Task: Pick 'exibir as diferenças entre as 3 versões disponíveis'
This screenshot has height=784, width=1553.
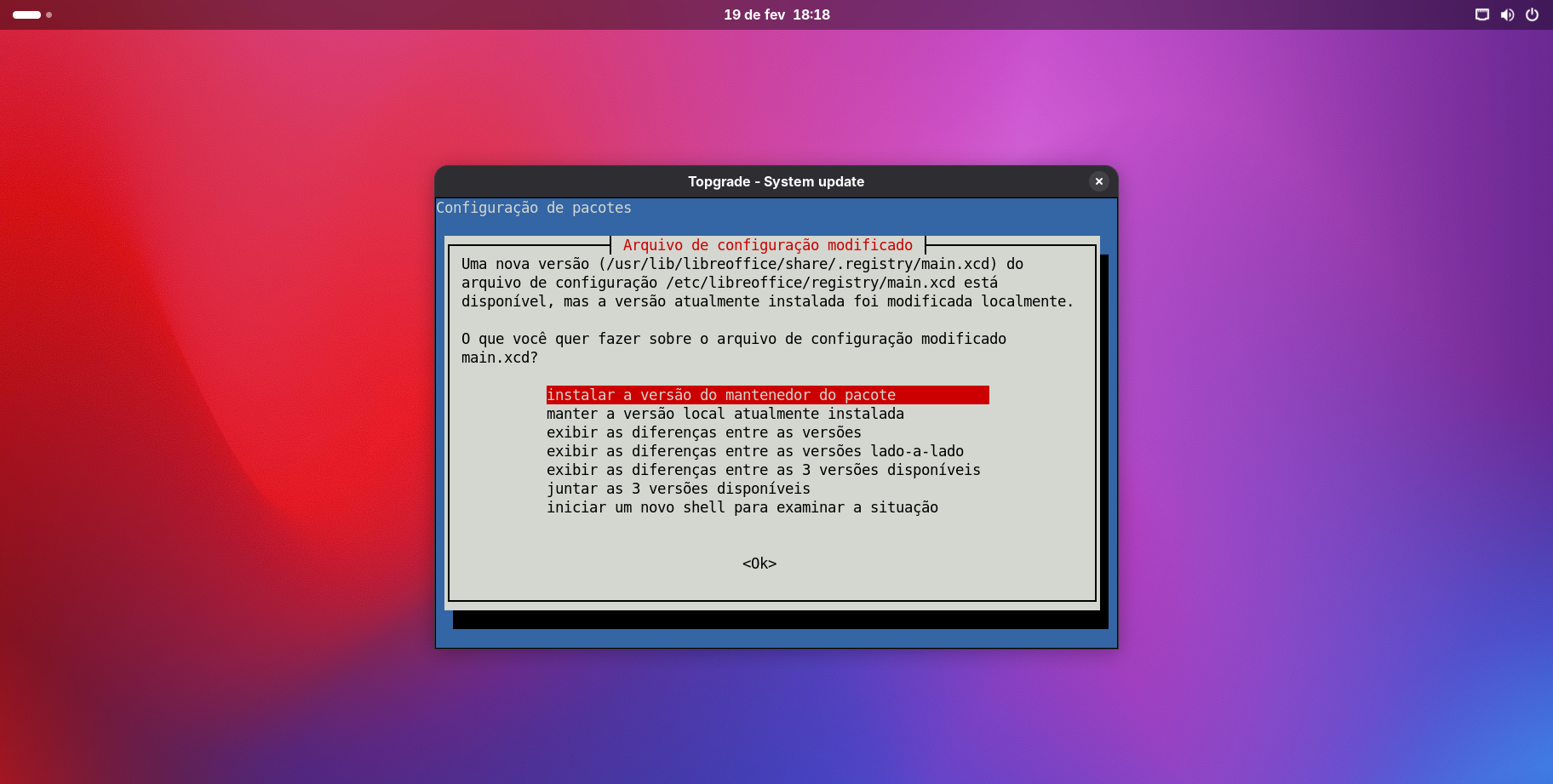Action: tap(764, 470)
